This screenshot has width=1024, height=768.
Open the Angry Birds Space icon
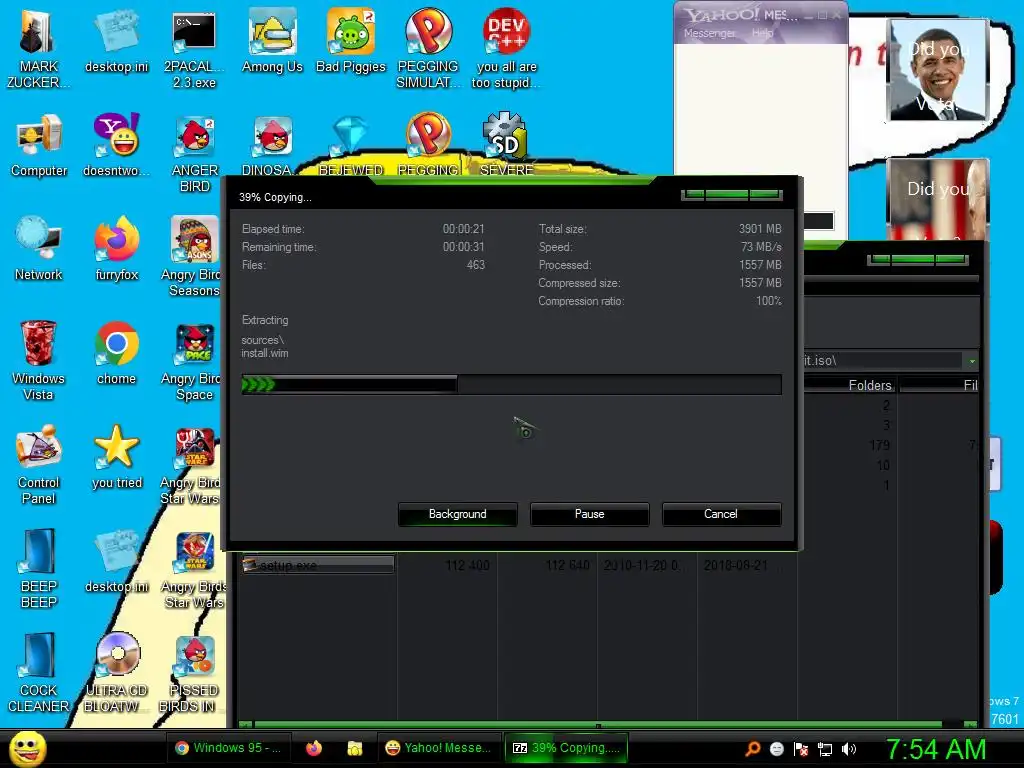[x=193, y=360]
